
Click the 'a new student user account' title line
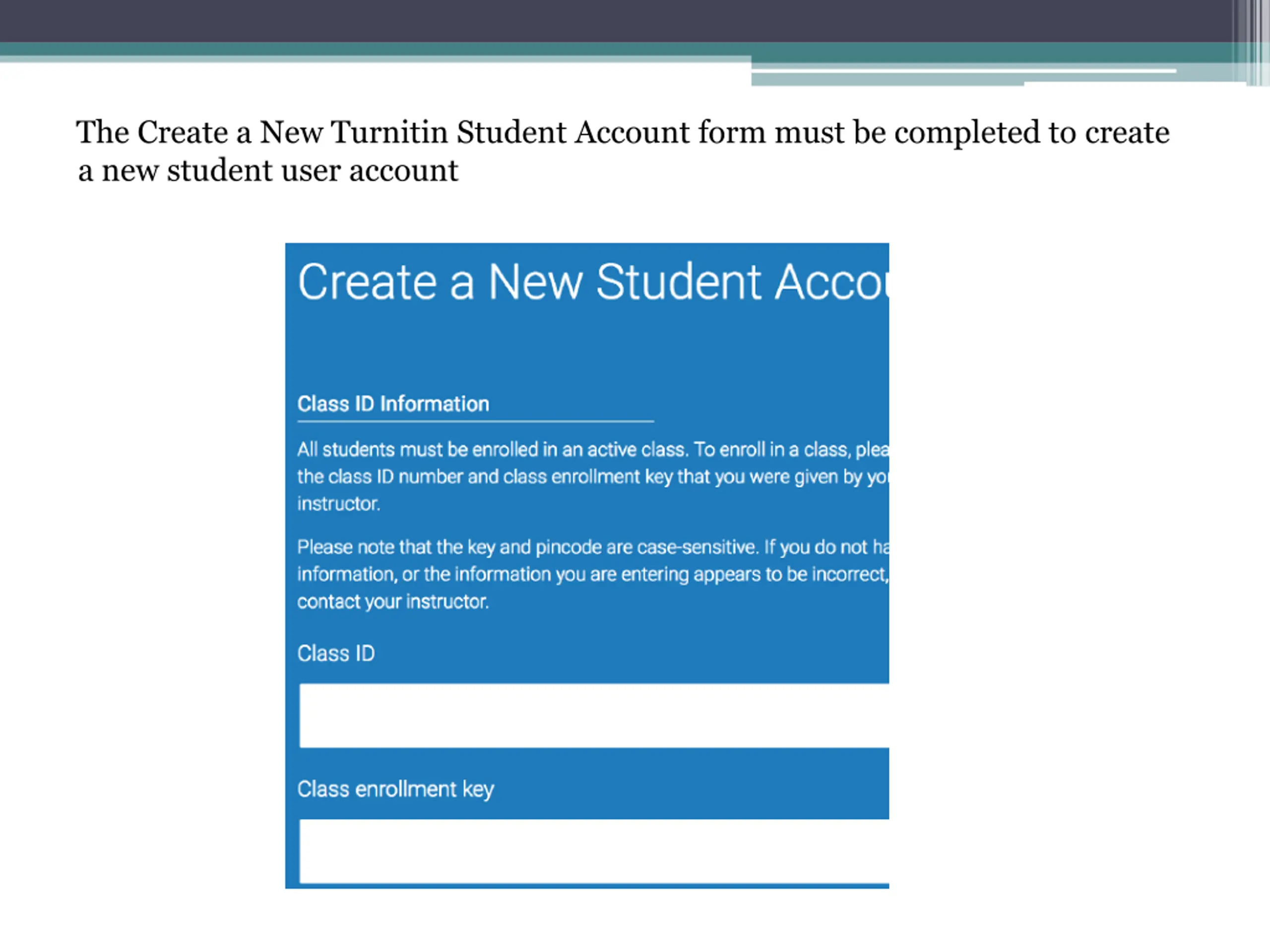coord(268,171)
